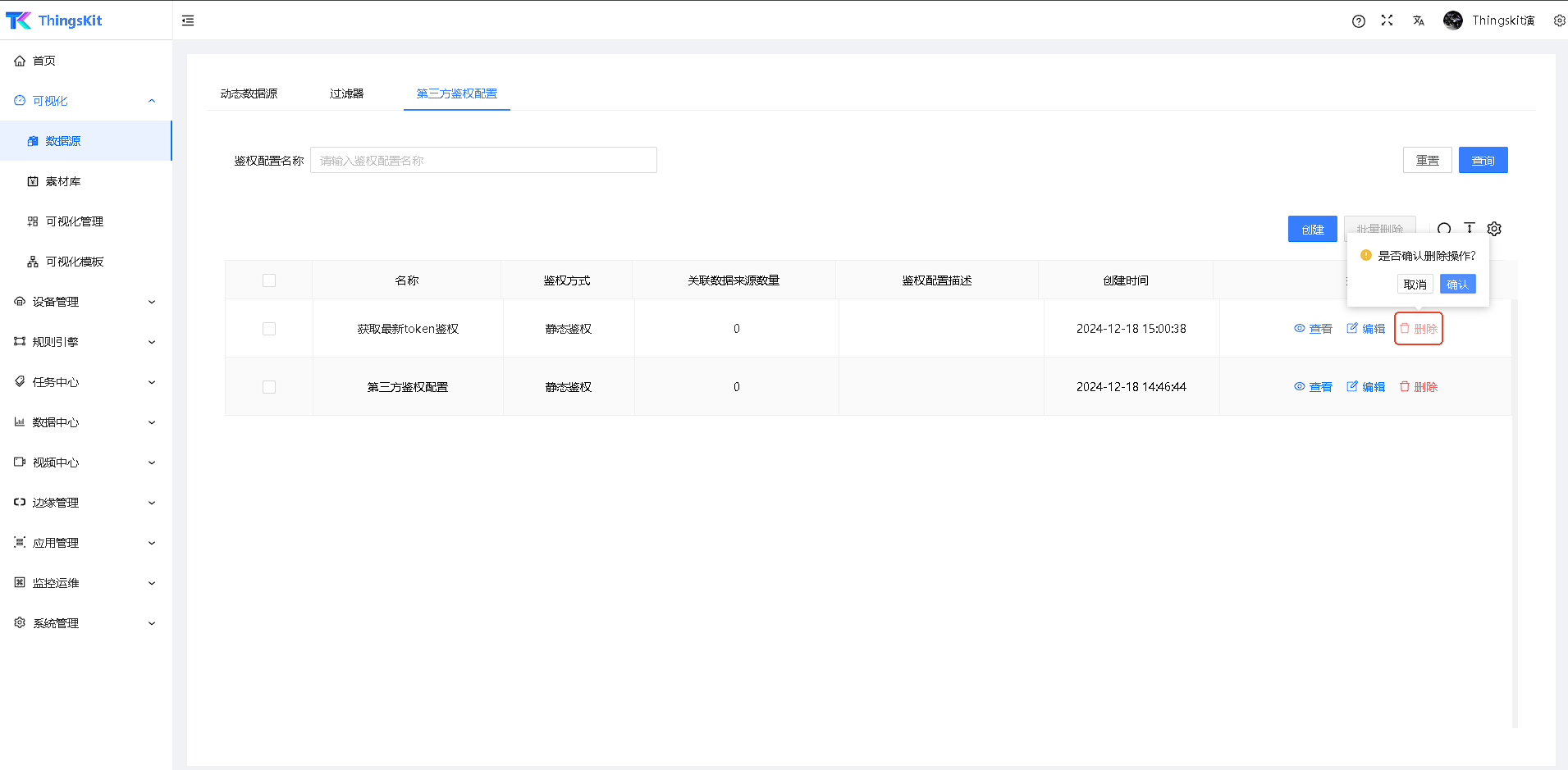Image resolution: width=1568 pixels, height=770 pixels.
Task: Click the table density icon
Action: tap(1470, 228)
